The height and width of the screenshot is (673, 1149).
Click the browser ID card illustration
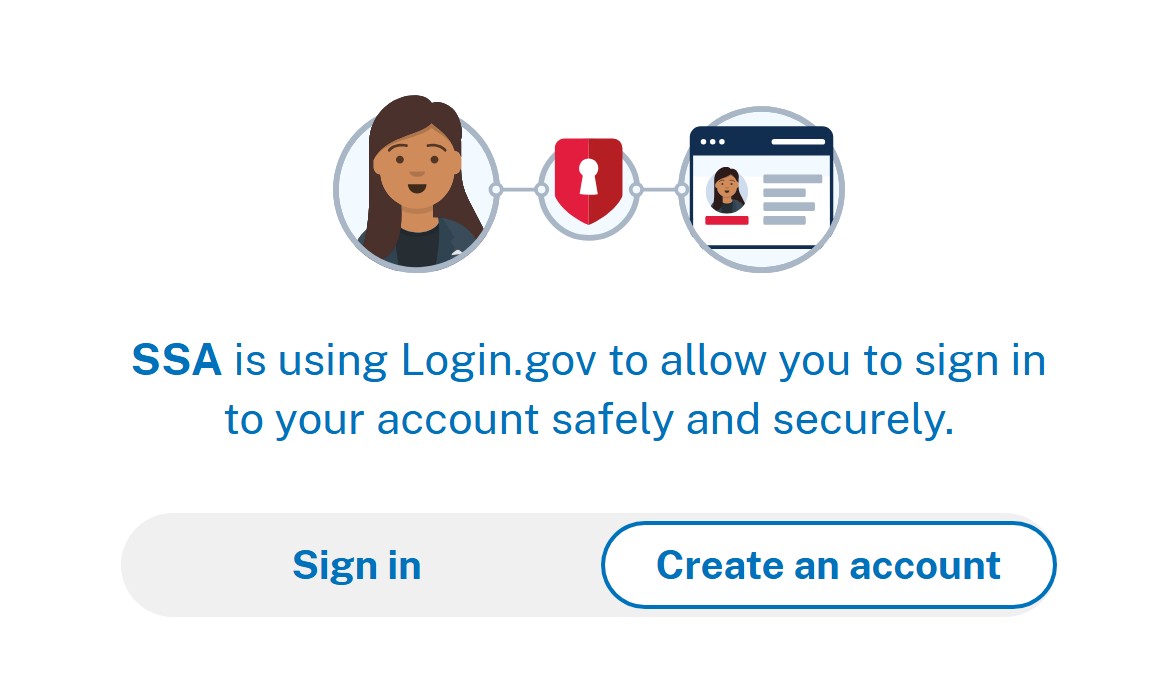tap(761, 189)
